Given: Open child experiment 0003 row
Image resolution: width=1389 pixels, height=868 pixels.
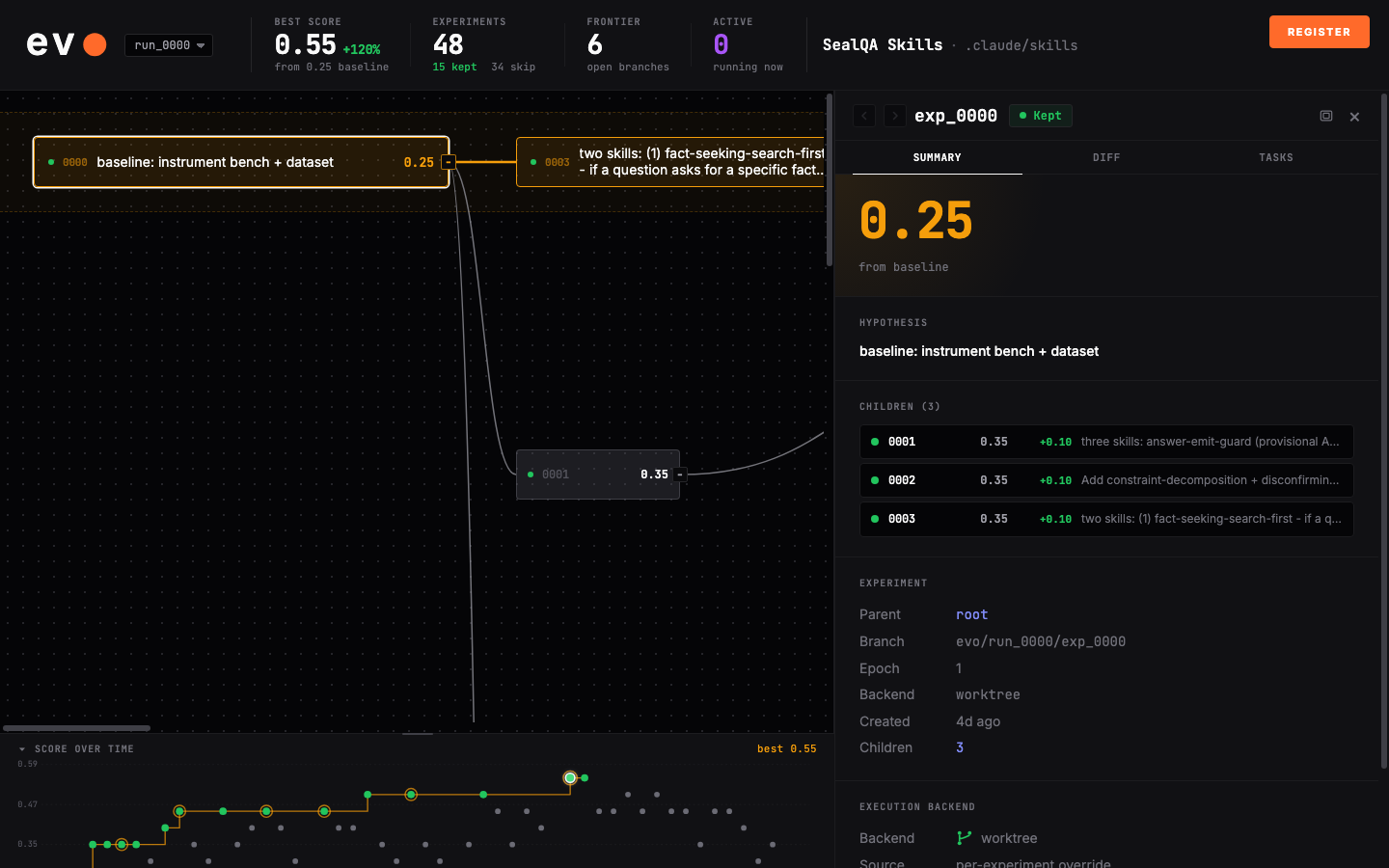Looking at the screenshot, I should 1106,519.
